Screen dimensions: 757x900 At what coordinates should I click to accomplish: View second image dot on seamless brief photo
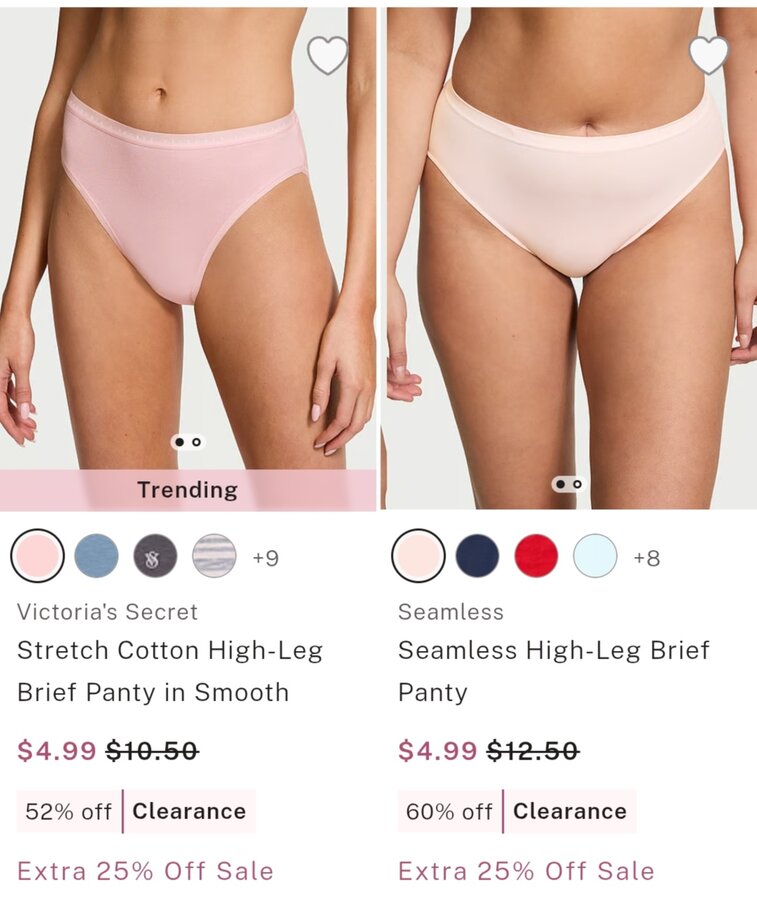click(577, 484)
